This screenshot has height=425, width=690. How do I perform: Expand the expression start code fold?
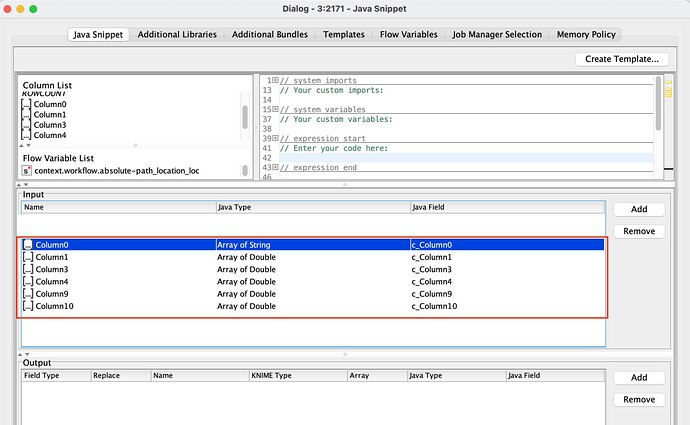pyautogui.click(x=275, y=138)
